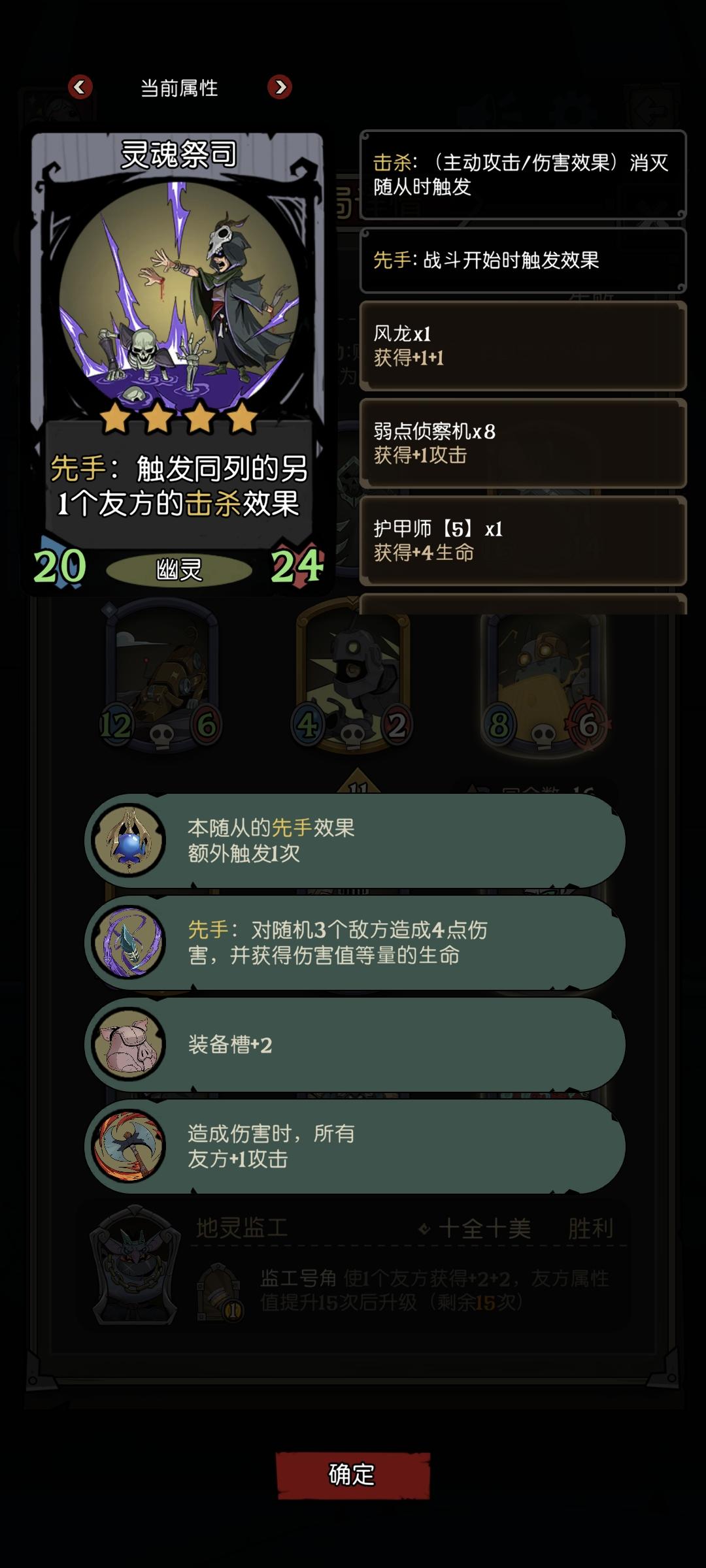The image size is (706, 1568).
Task: Tap the purple dagger equipment icon
Action: [129, 943]
